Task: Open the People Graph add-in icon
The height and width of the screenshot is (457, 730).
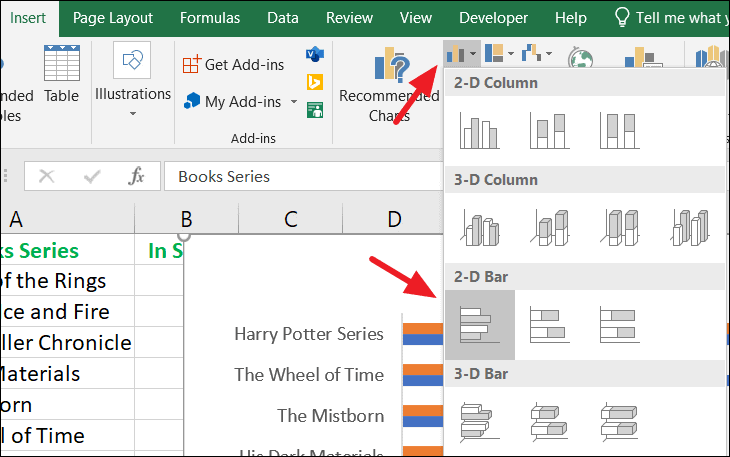Action: click(315, 110)
